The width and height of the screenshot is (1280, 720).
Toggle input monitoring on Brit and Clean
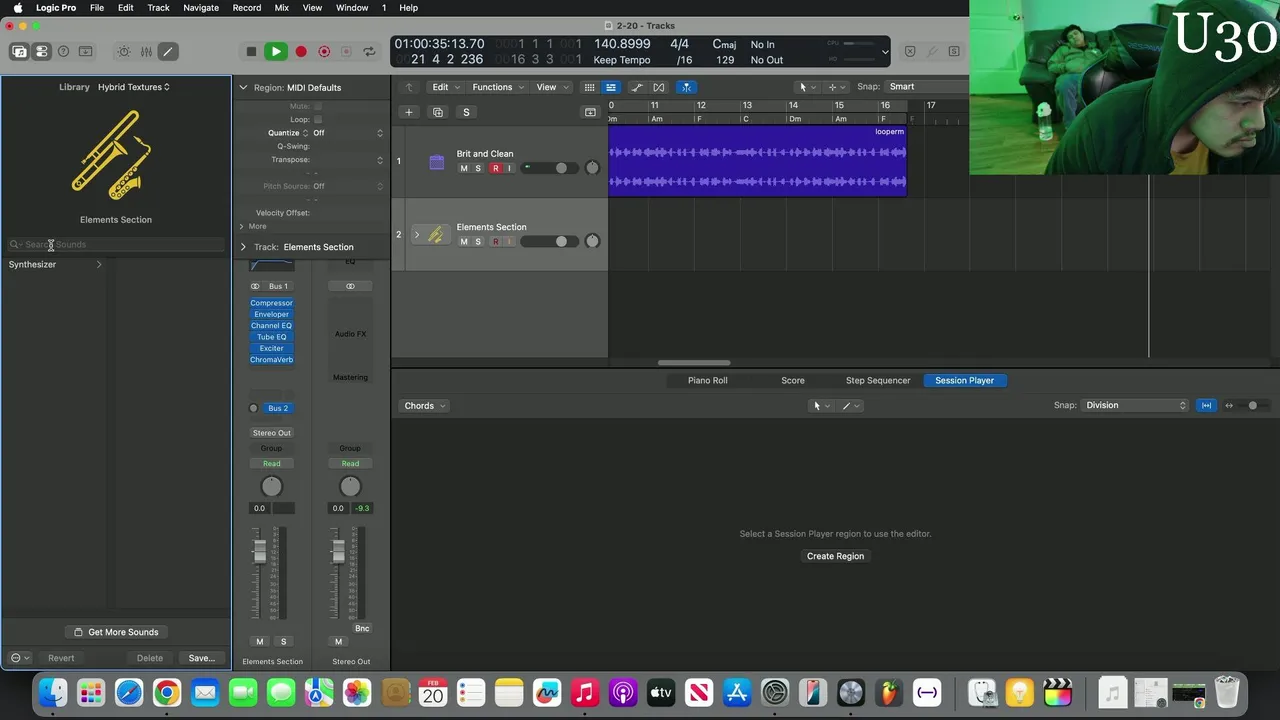(x=509, y=168)
